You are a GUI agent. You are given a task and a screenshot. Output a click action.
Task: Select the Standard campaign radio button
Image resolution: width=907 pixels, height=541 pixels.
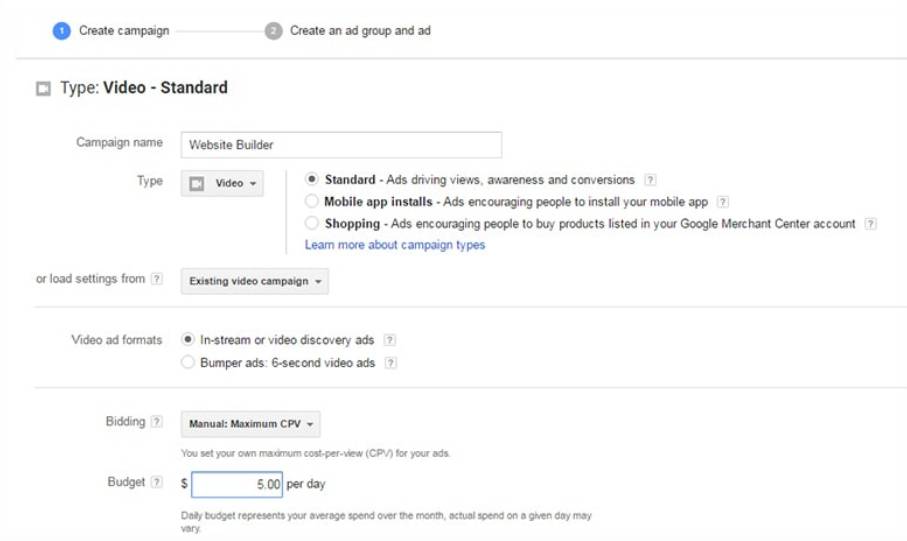(x=312, y=180)
